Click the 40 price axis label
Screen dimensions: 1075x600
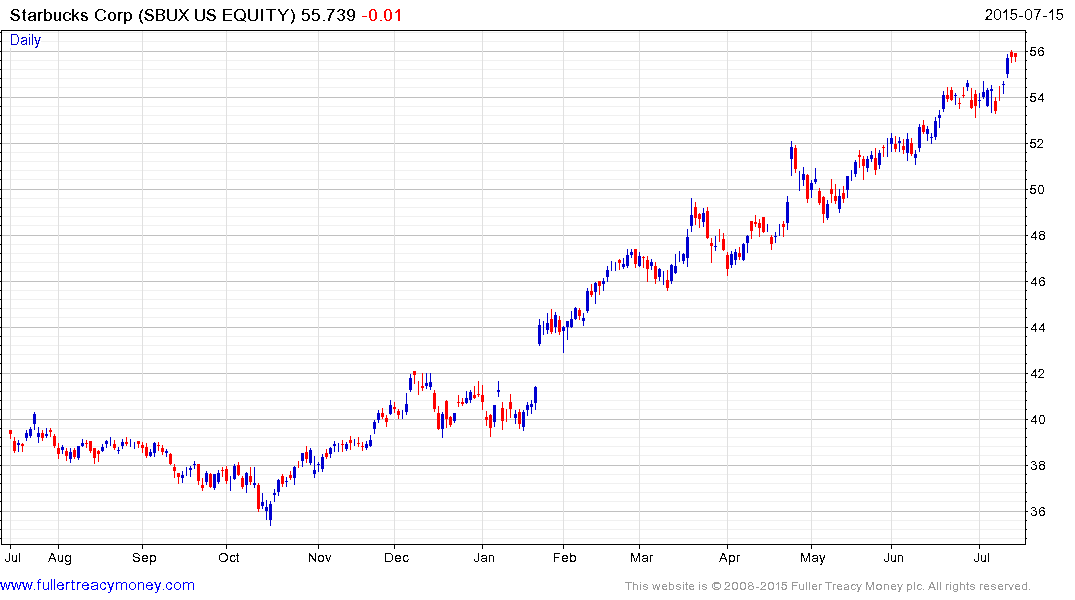point(1037,420)
